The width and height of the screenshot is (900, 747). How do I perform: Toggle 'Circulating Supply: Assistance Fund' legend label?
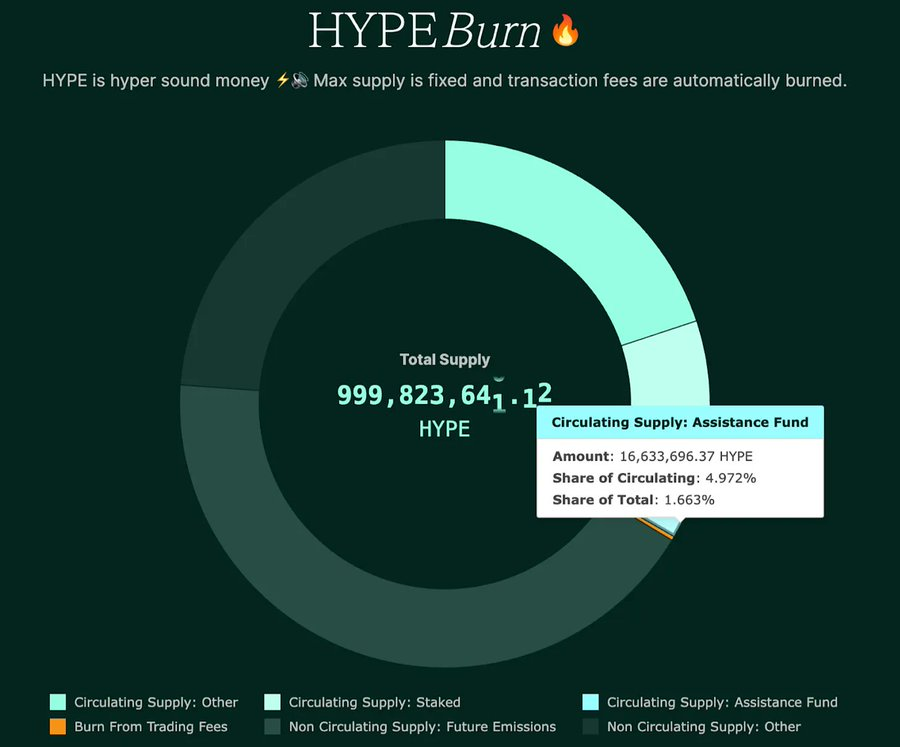pyautogui.click(x=722, y=702)
